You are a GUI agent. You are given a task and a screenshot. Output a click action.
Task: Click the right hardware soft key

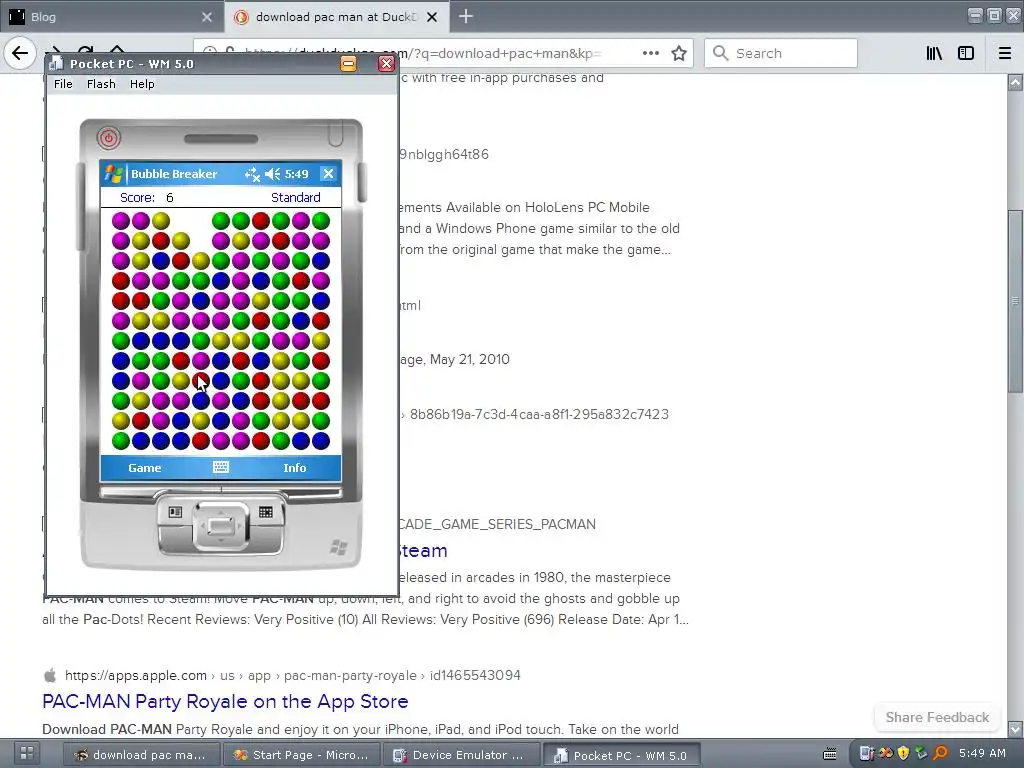tap(266, 512)
